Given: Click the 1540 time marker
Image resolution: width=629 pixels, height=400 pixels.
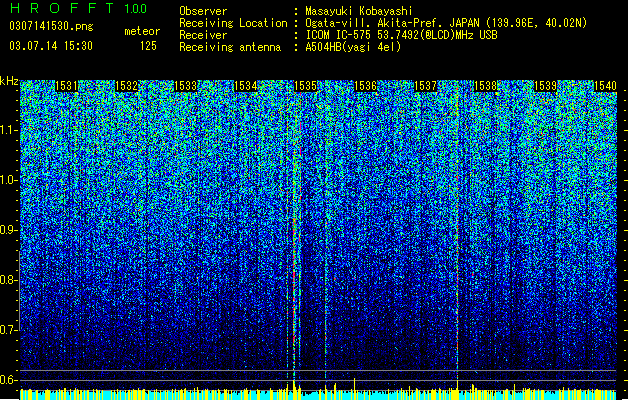Looking at the screenshot, I should (605, 86).
